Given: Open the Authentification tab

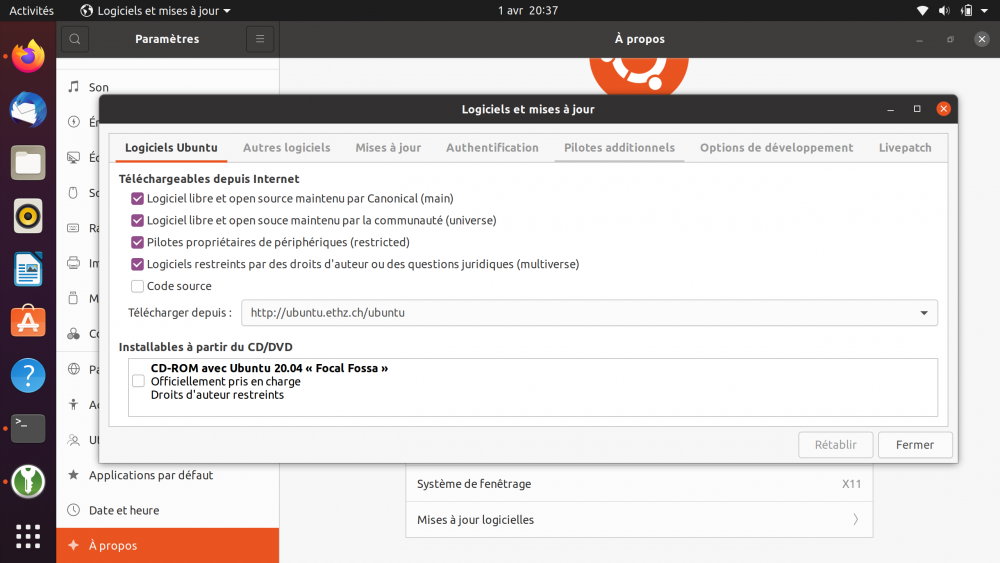Looking at the screenshot, I should coord(492,148).
